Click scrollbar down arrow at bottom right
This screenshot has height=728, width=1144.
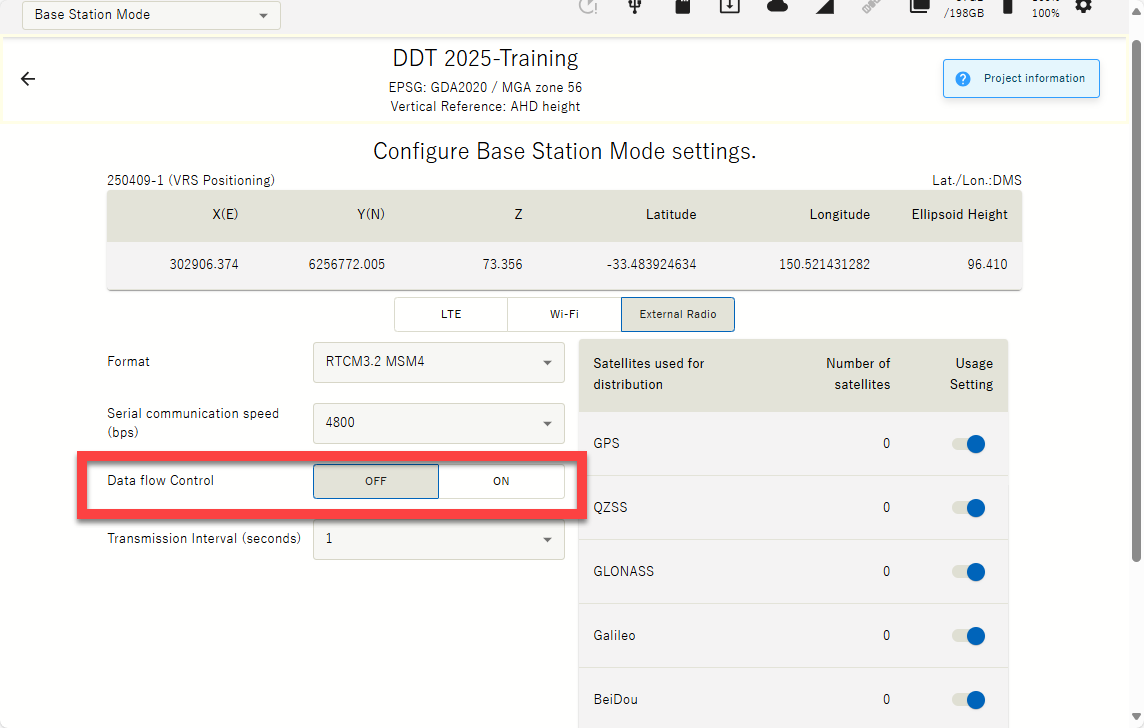point(1136,716)
